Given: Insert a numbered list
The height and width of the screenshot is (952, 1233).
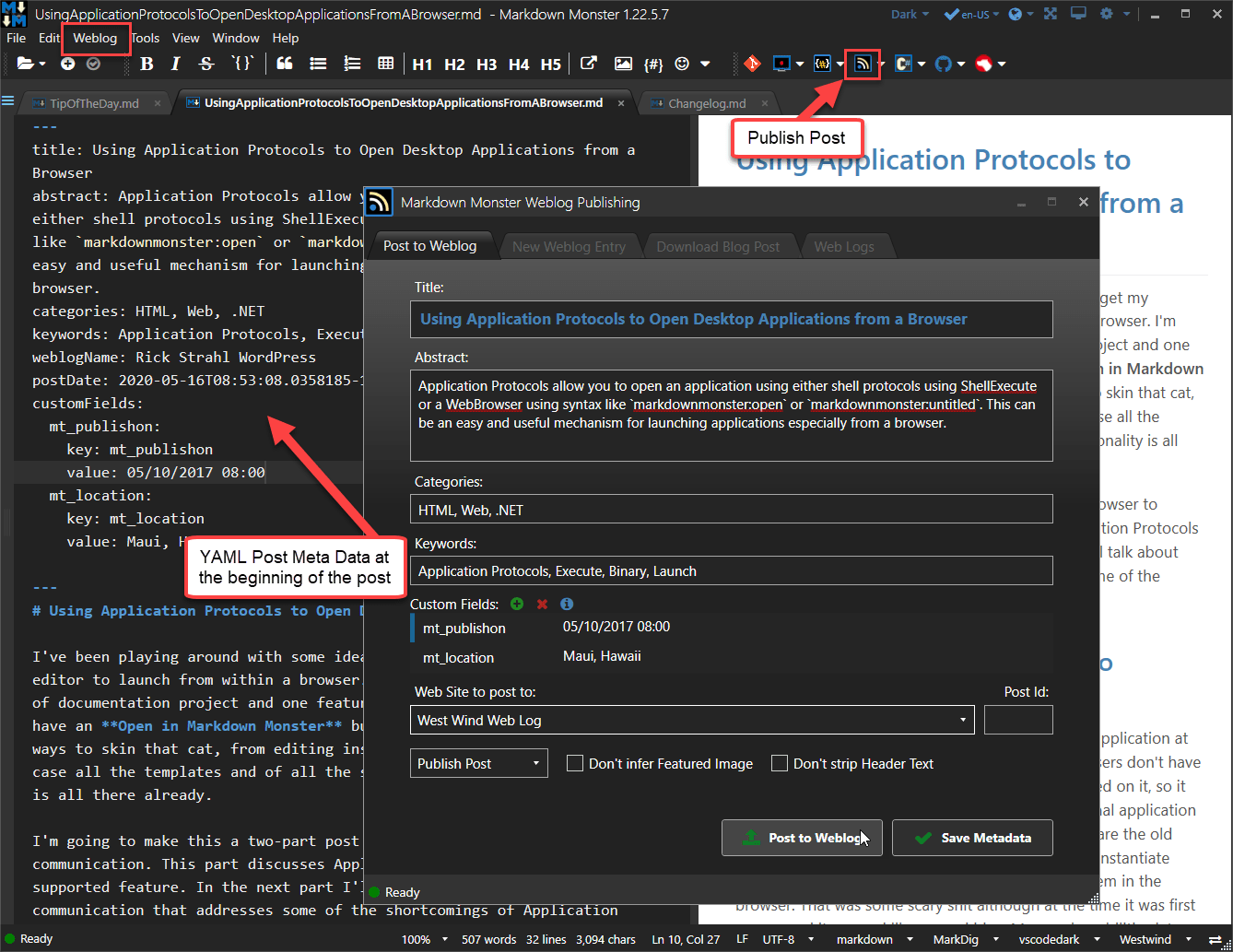Looking at the screenshot, I should pyautogui.click(x=352, y=64).
